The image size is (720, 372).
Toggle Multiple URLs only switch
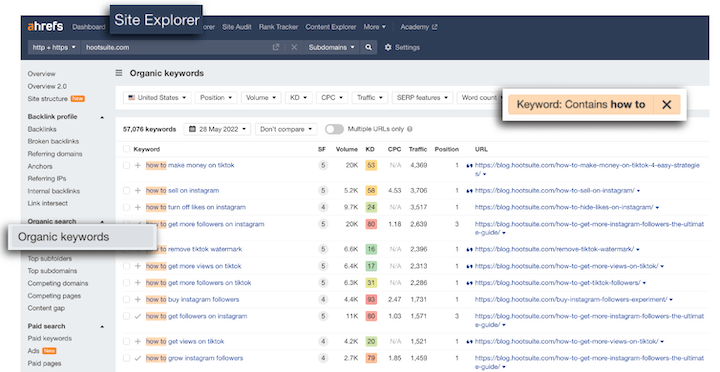334,130
